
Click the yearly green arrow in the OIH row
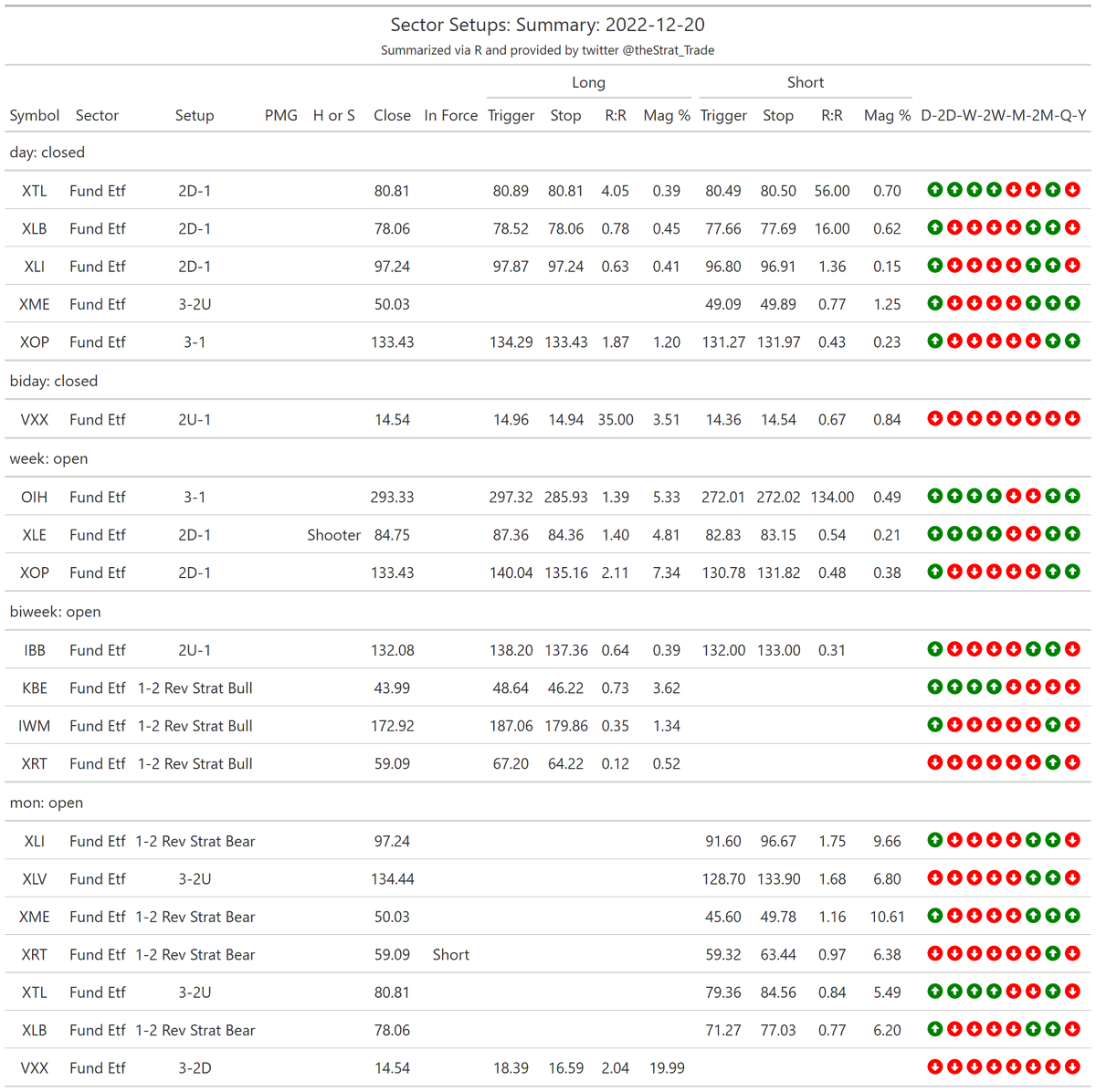point(1073,496)
